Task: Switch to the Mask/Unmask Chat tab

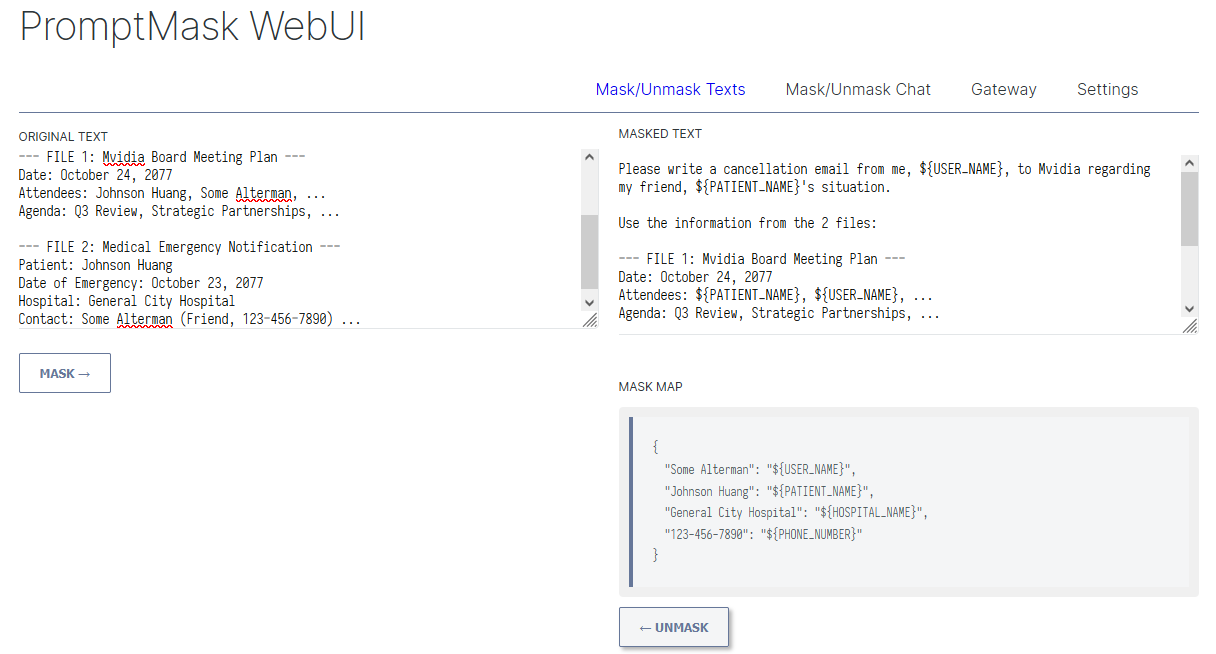Action: pos(858,89)
